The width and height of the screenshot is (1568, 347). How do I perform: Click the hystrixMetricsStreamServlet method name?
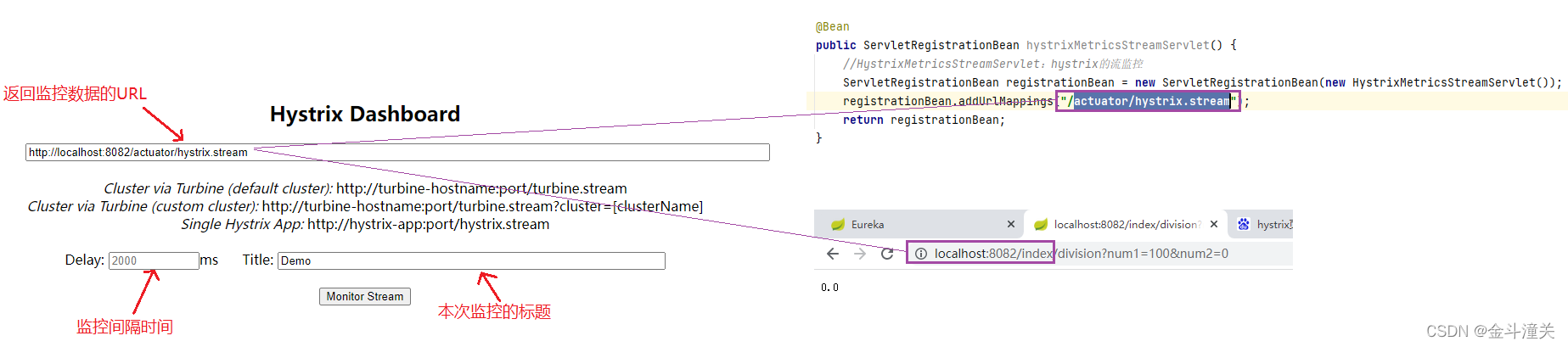click(x=1117, y=45)
